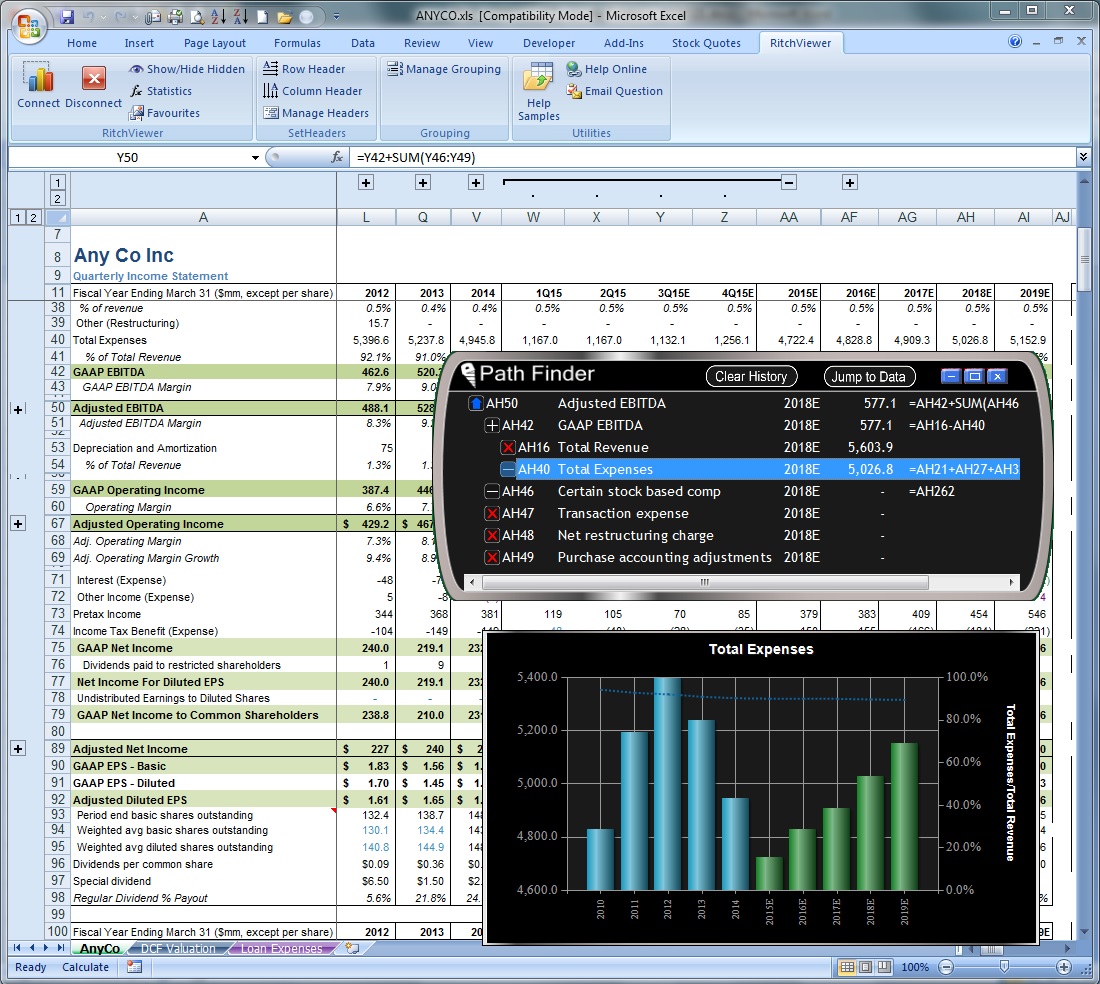Toggle Show/Hide Hidden eye option
The width and height of the screenshot is (1100, 984).
pyautogui.click(x=187, y=69)
